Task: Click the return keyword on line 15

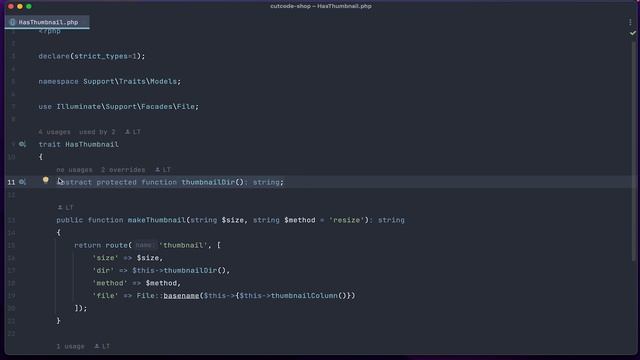Action: (x=87, y=245)
